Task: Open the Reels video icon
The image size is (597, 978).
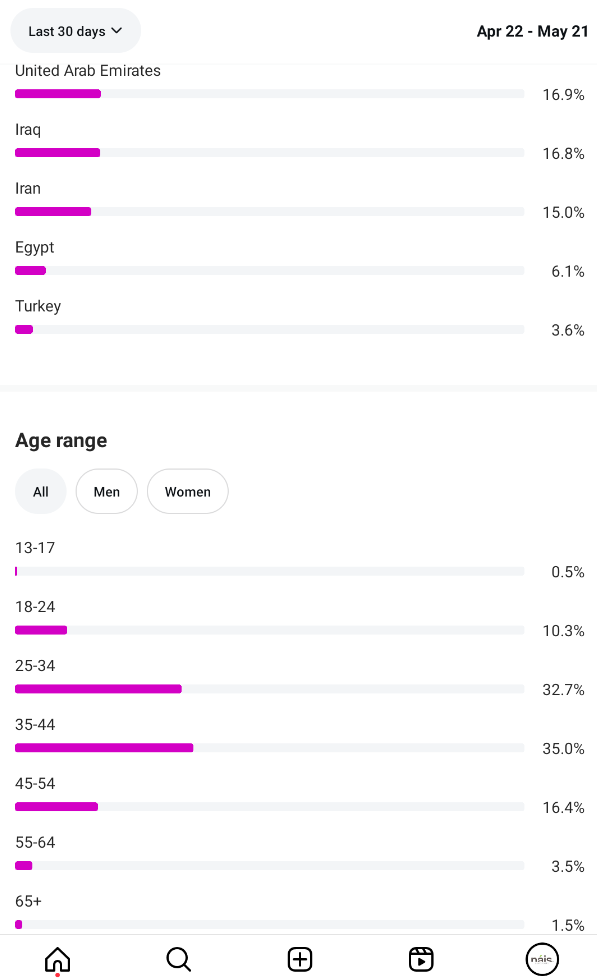Action: point(421,959)
